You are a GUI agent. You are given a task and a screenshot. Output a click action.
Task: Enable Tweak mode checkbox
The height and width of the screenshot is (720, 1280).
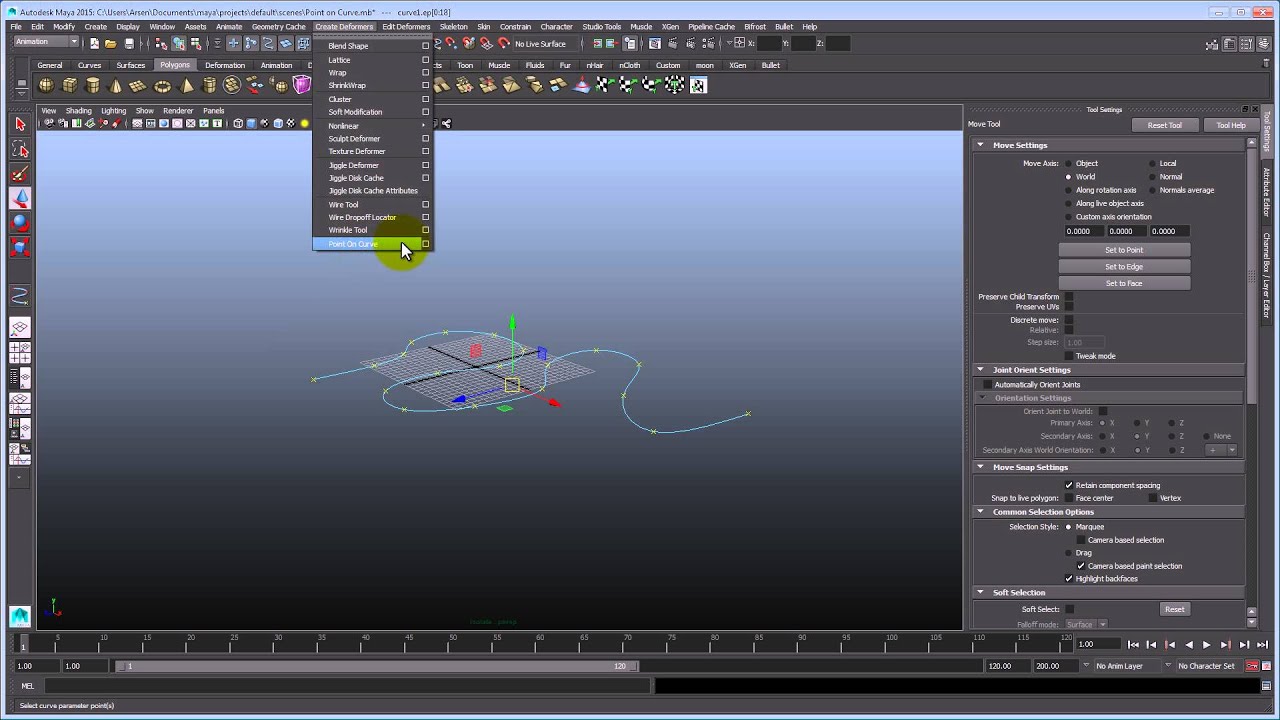pos(1069,356)
